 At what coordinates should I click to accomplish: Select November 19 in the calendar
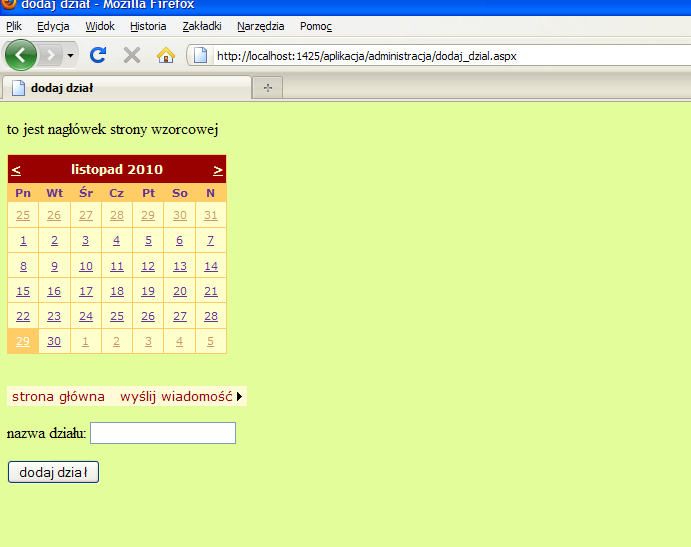148,291
